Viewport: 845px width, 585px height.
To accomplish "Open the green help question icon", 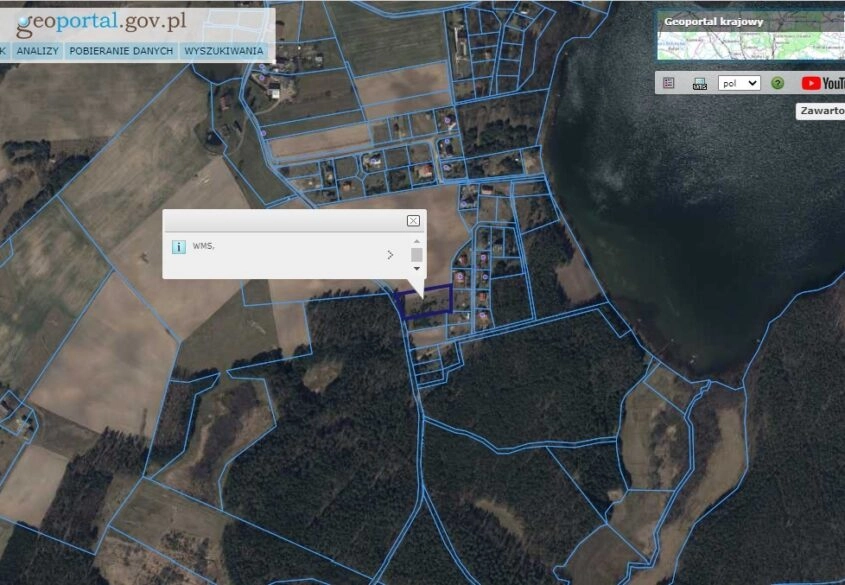I will coord(777,84).
